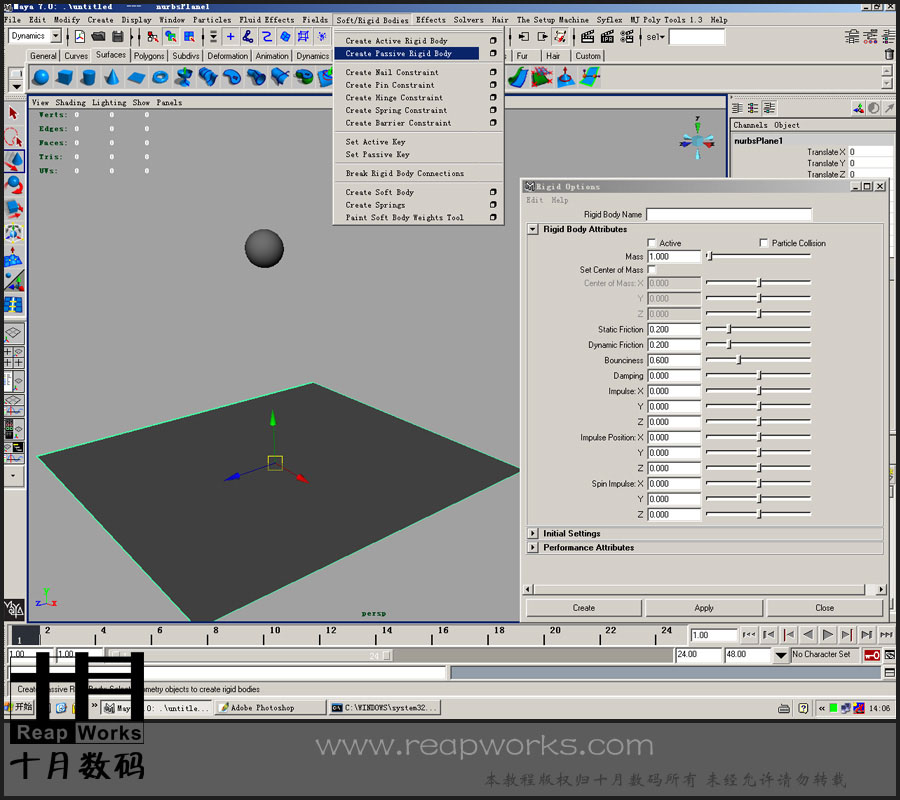
Task: Open shelf menu arrow left of shelf
Action: click(x=16, y=87)
